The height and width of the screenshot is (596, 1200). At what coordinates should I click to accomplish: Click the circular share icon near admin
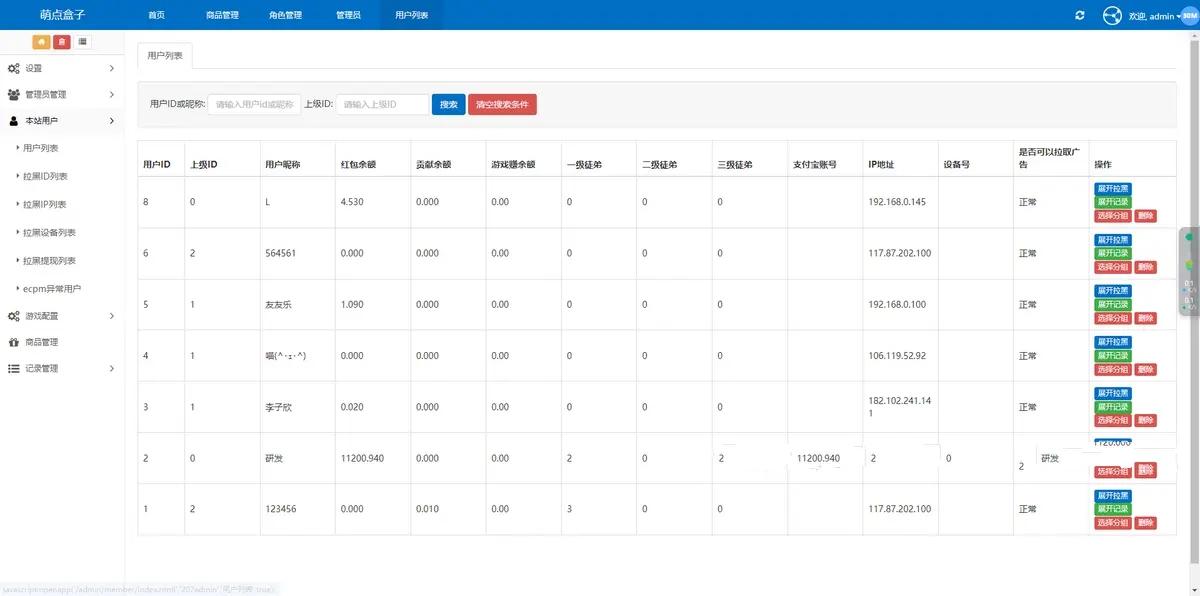click(1112, 16)
